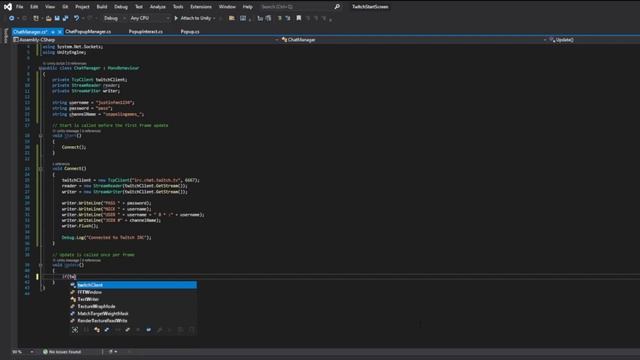Viewport: 640px width, 360px height.
Task: Select TextureWrapMode in the autocomplete list
Action: pos(133,307)
